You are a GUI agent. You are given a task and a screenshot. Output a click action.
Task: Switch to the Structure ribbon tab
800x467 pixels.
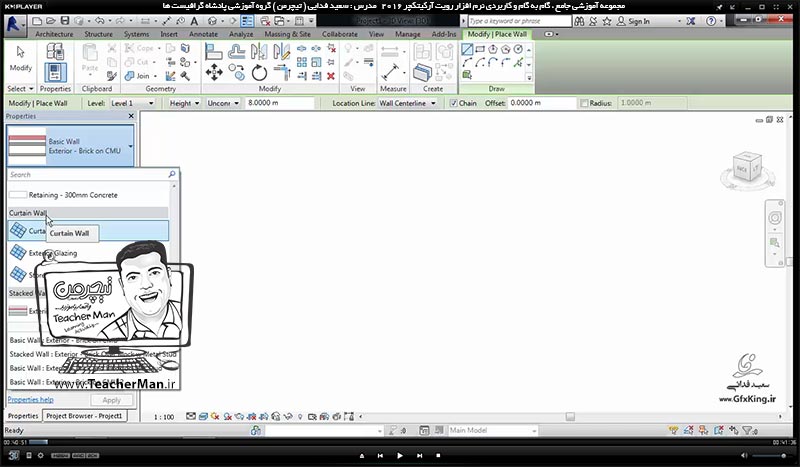click(x=98, y=34)
